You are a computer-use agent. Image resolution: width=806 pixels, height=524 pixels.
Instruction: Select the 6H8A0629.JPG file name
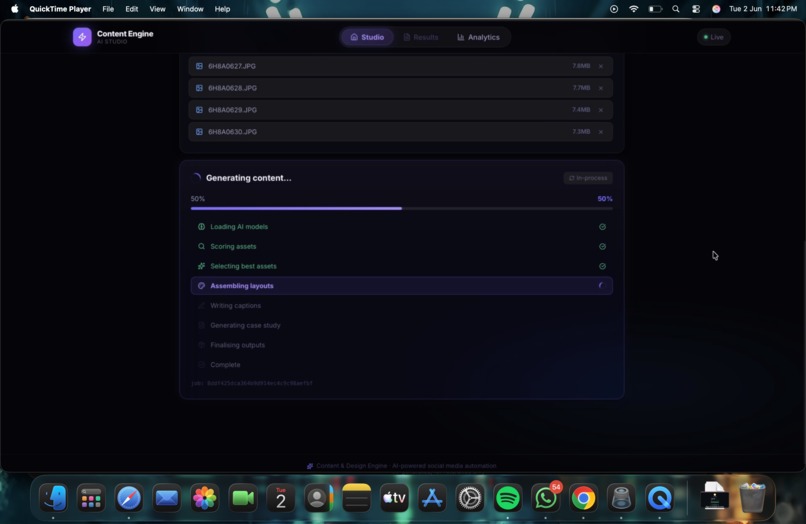point(232,110)
